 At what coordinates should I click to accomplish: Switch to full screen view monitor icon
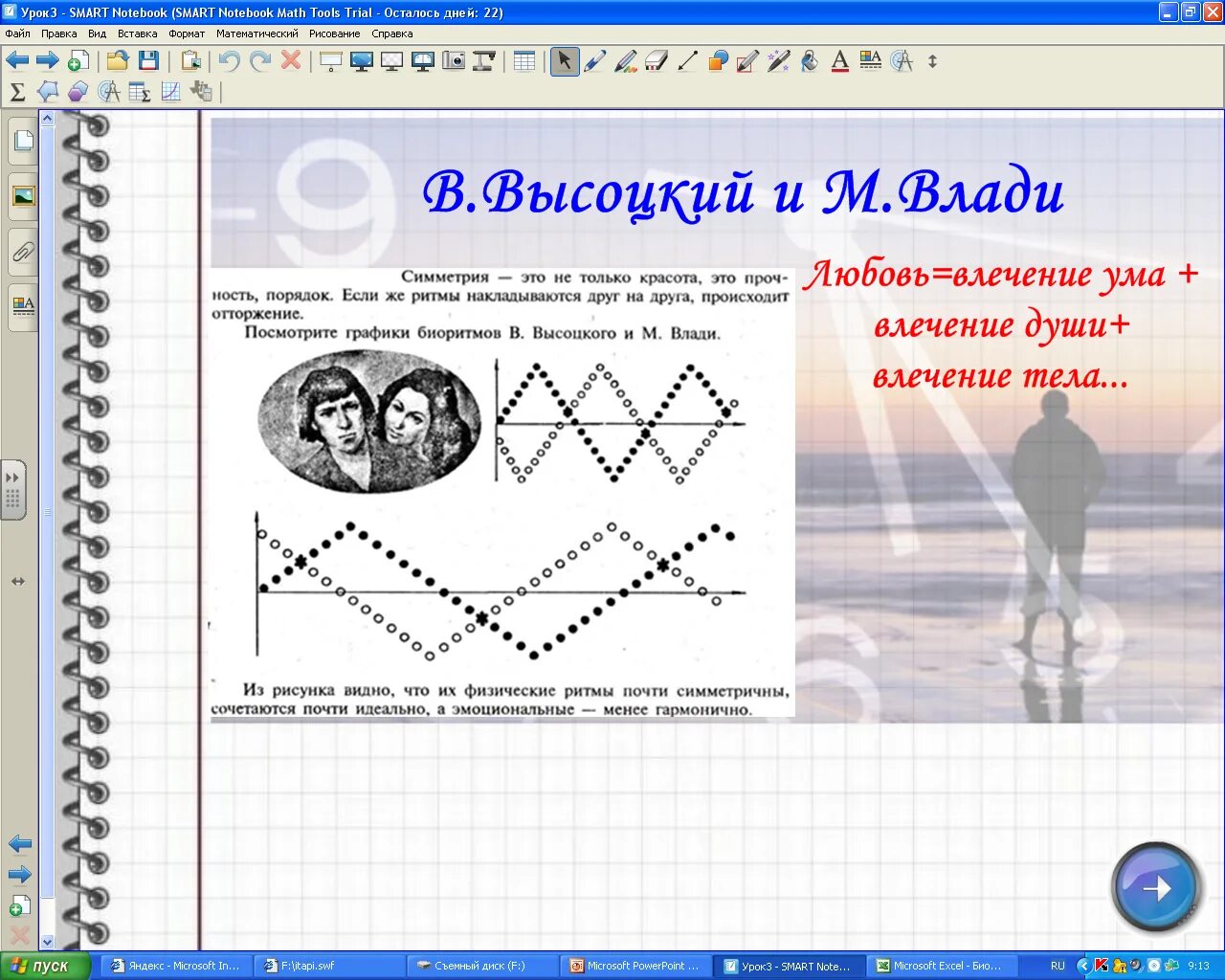[x=362, y=61]
